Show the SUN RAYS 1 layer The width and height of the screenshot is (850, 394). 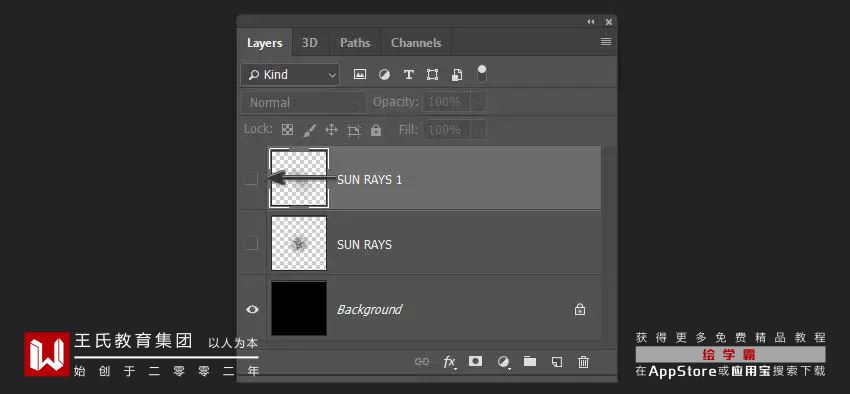click(x=251, y=179)
